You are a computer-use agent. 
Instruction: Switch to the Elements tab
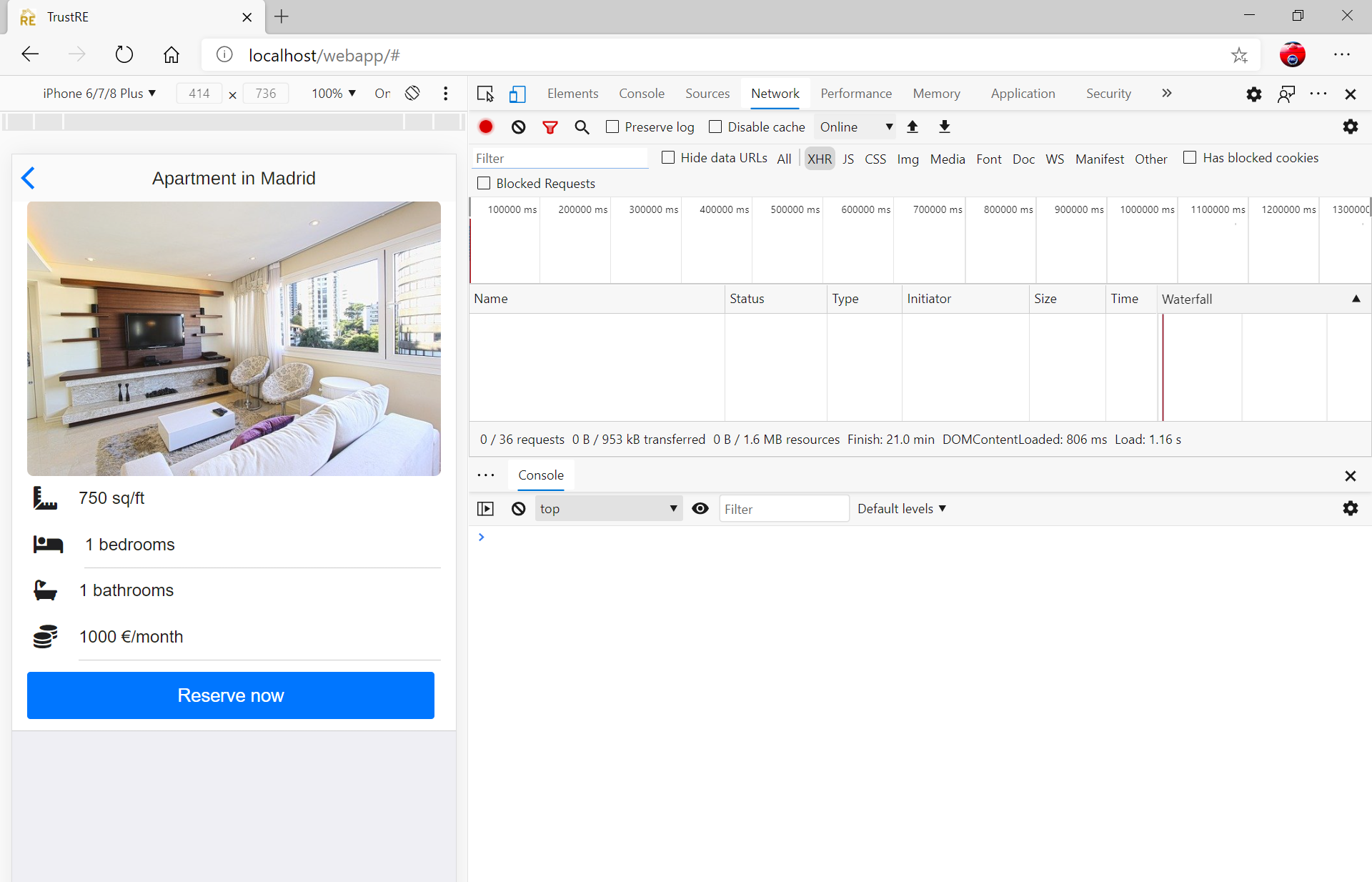pyautogui.click(x=572, y=94)
